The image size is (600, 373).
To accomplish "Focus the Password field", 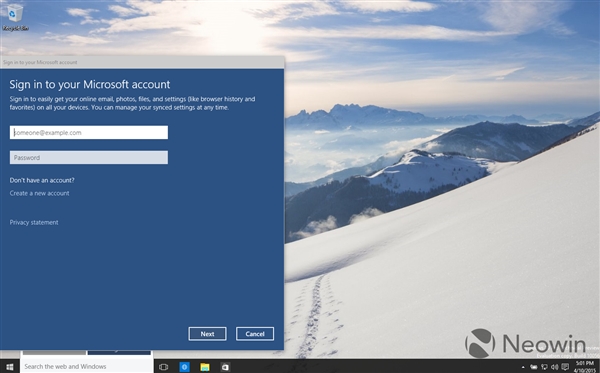I will (89, 158).
